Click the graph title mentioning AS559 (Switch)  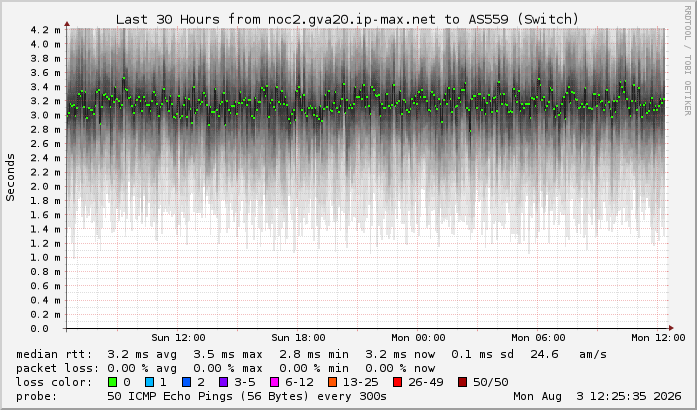[x=347, y=20]
